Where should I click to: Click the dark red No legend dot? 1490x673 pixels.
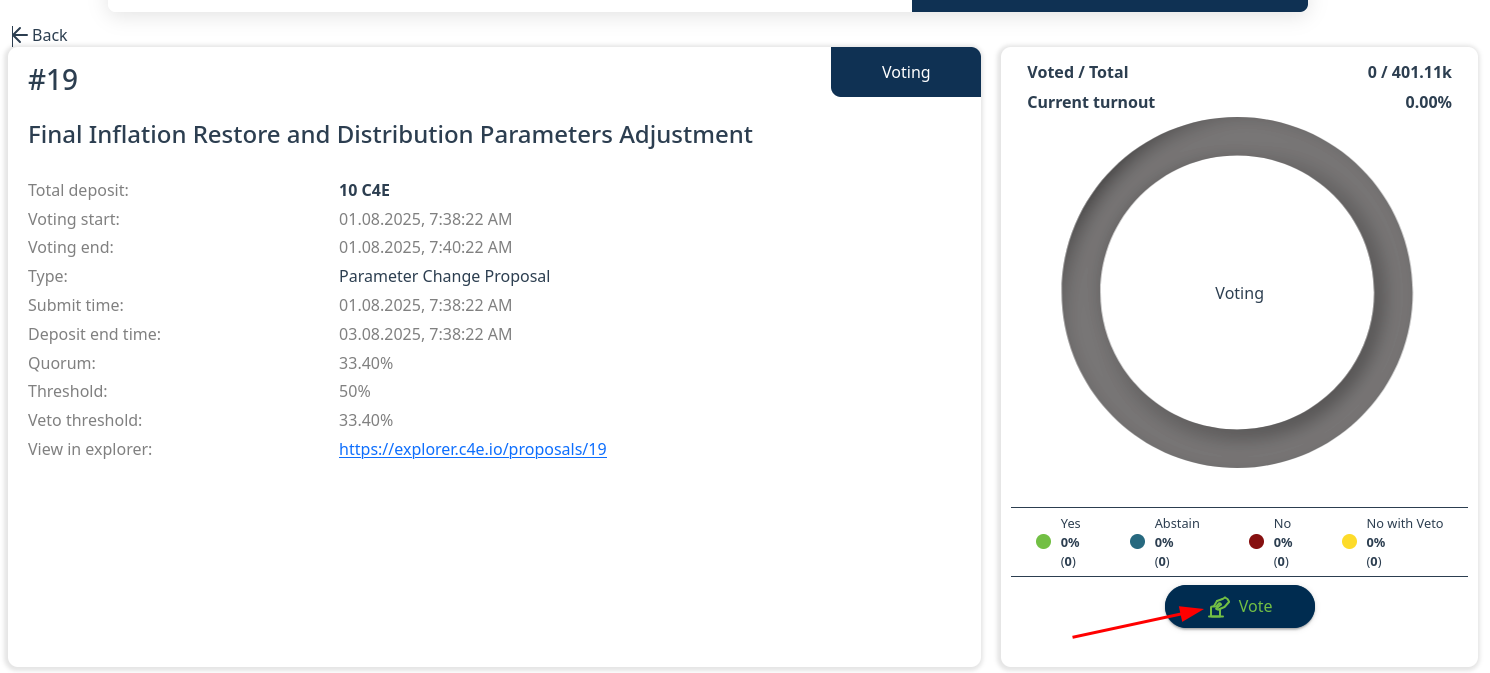point(1257,542)
